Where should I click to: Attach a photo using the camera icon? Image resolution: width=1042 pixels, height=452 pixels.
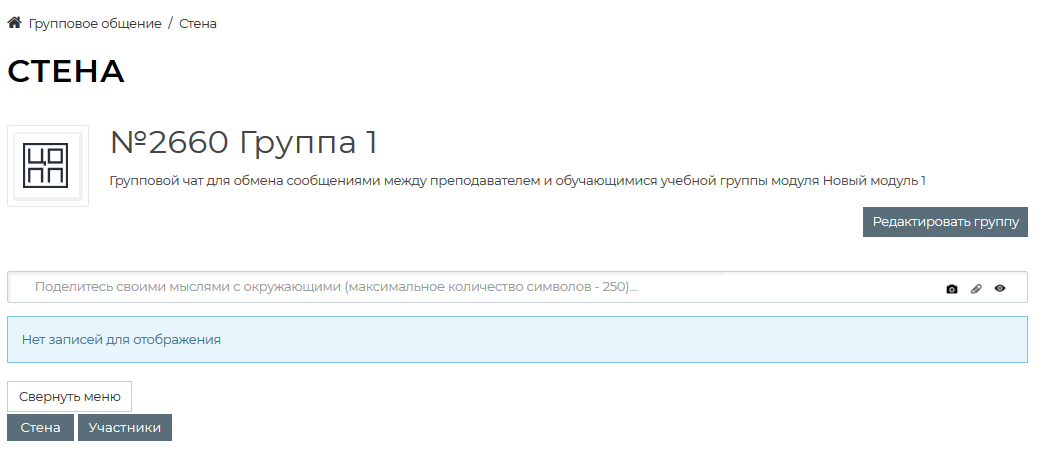(952, 289)
